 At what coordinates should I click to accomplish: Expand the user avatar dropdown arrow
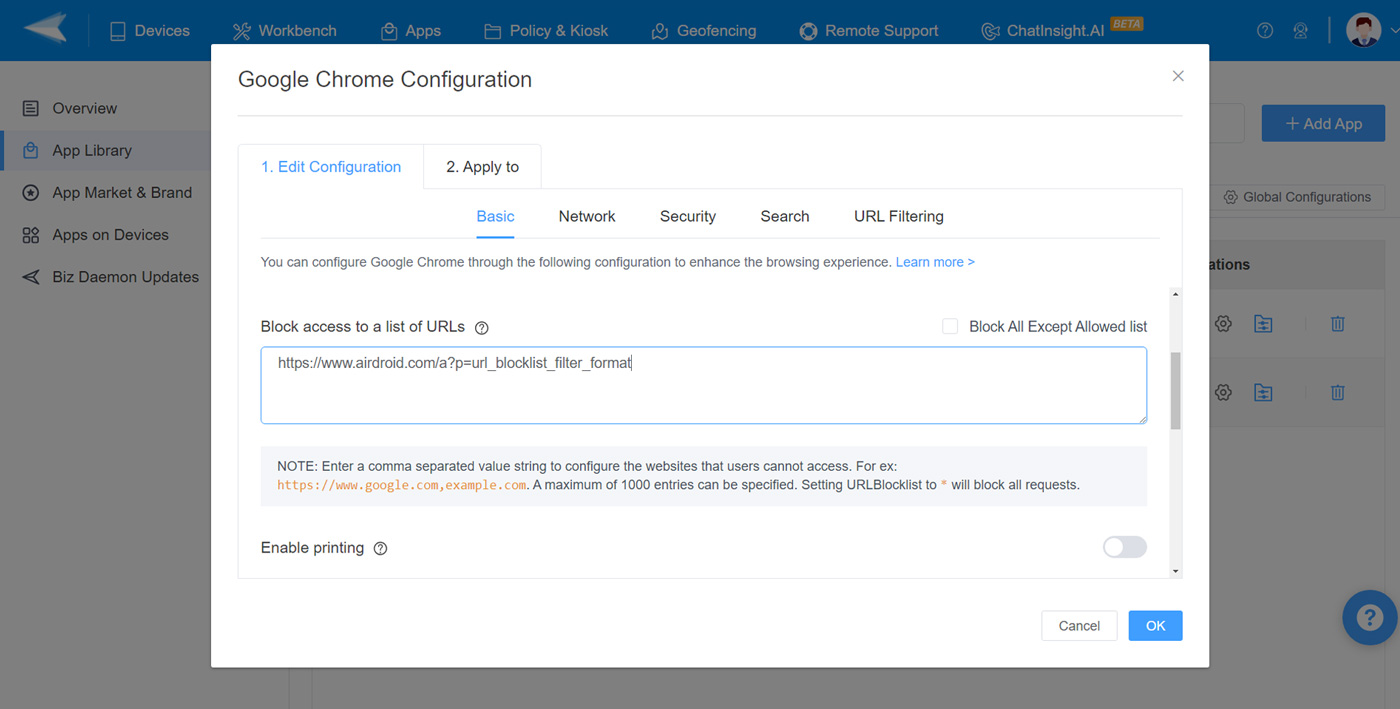point(1393,31)
